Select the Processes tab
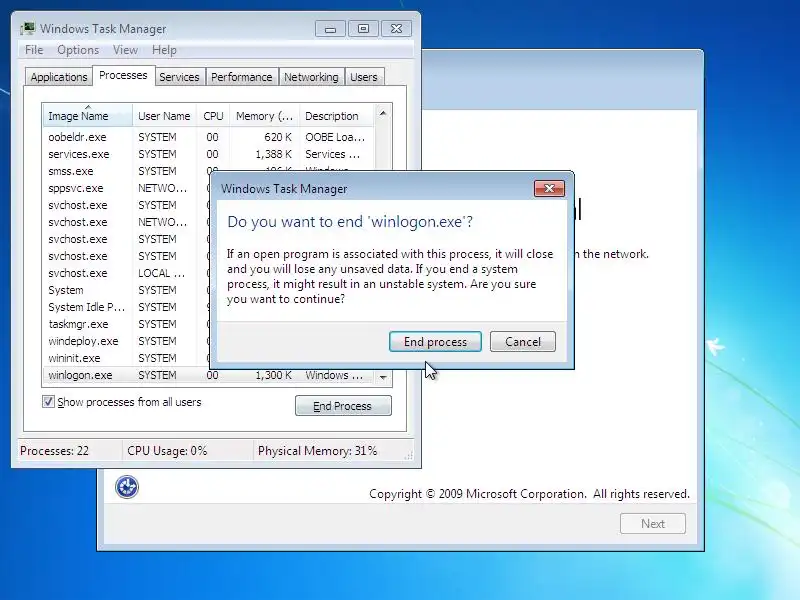 (x=123, y=76)
